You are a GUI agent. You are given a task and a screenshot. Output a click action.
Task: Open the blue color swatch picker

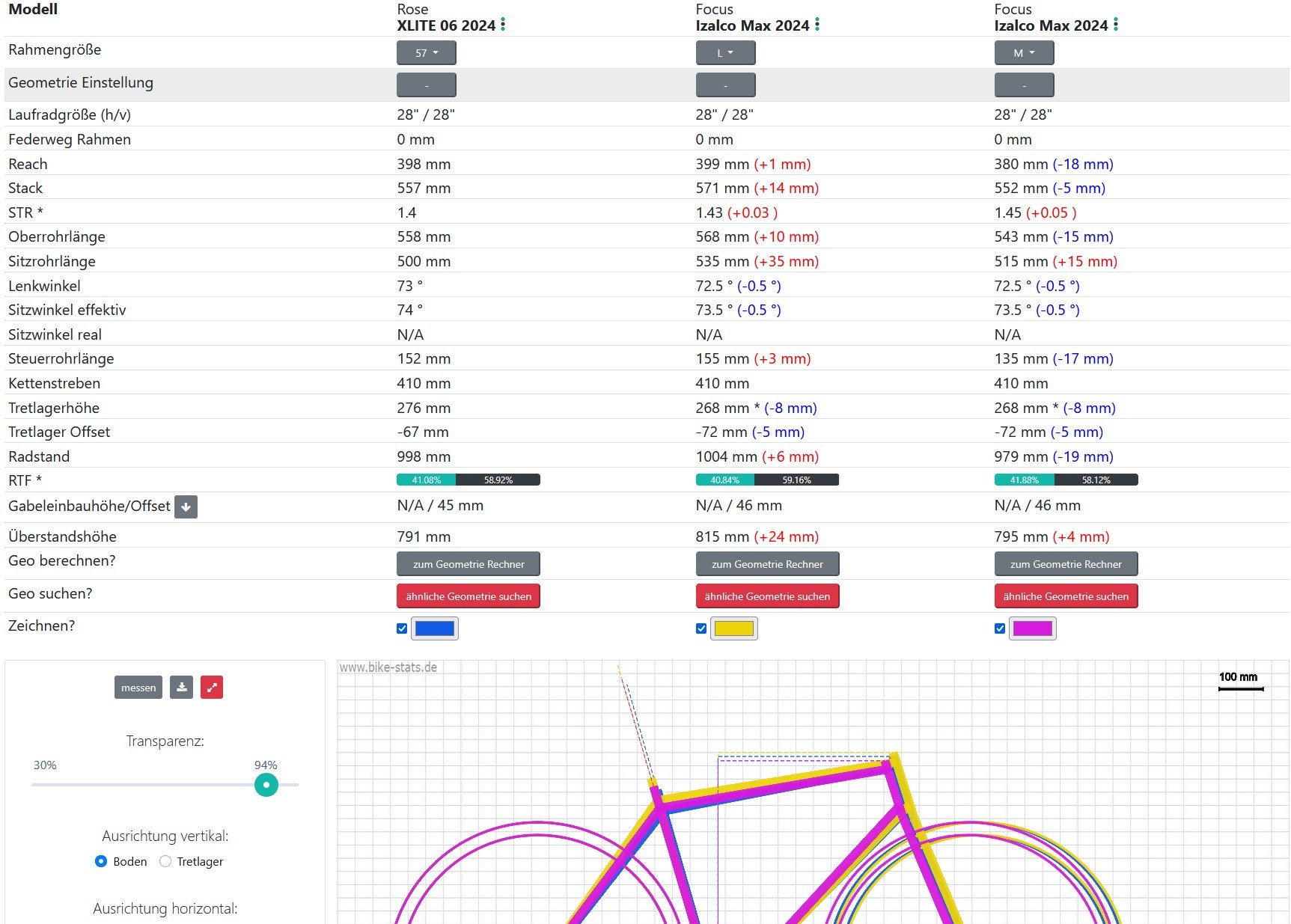(x=435, y=628)
